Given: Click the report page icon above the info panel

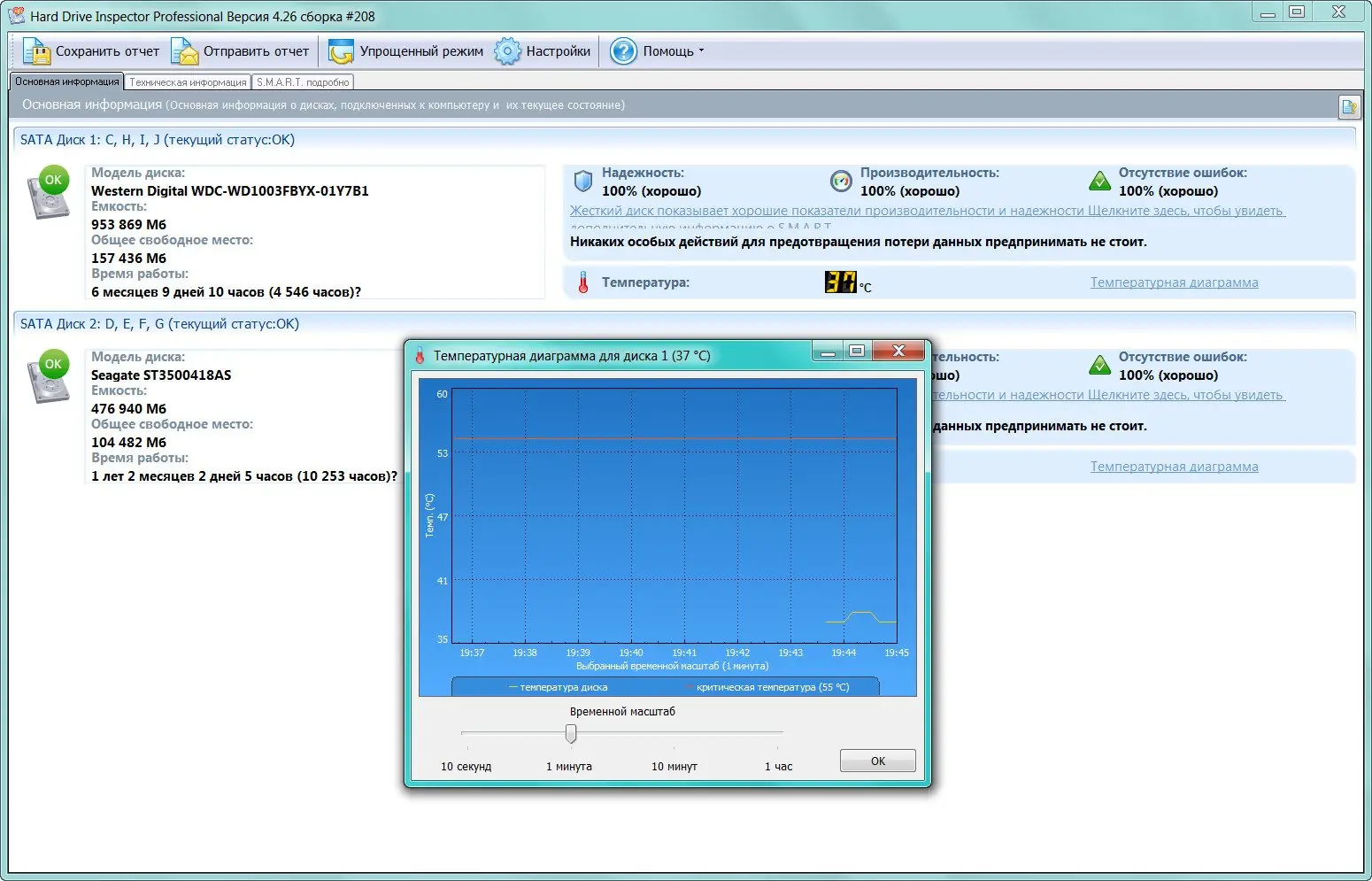Looking at the screenshot, I should coord(1349,107).
